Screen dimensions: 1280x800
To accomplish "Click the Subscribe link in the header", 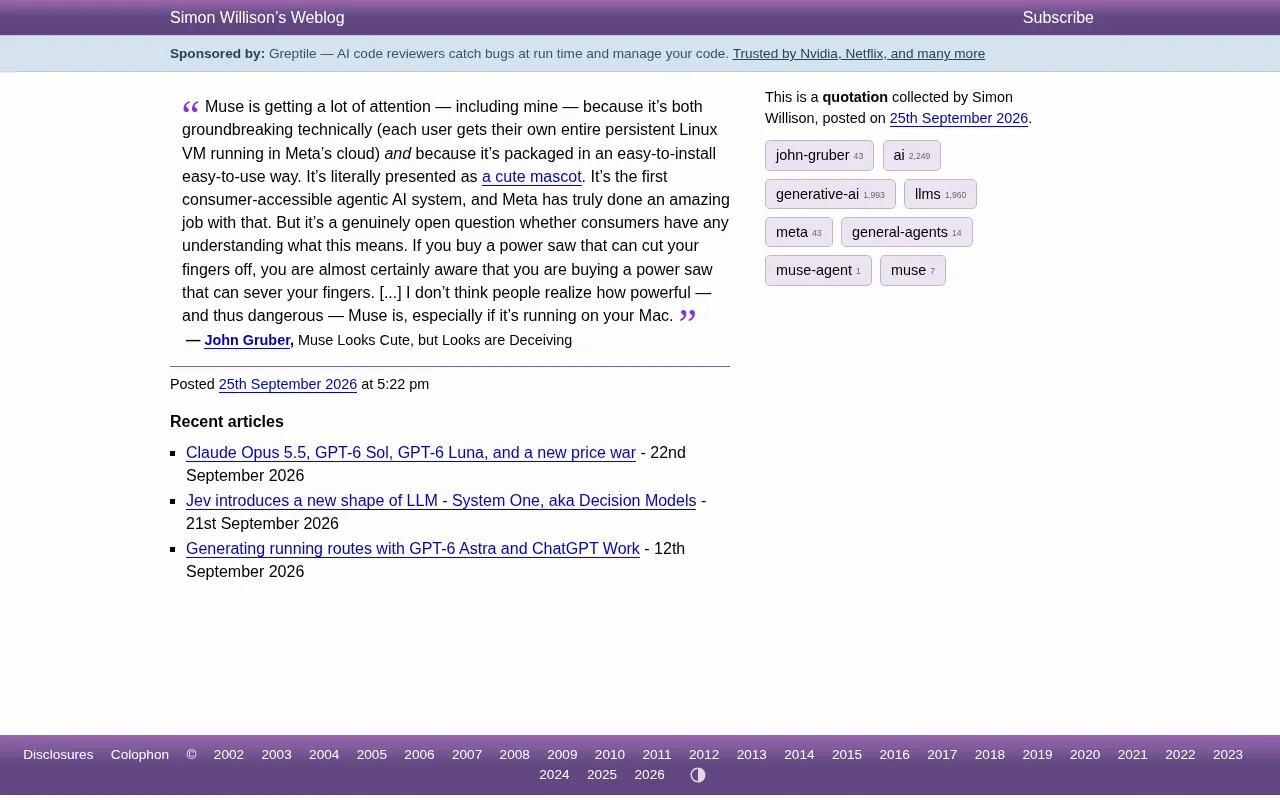I will (1058, 18).
